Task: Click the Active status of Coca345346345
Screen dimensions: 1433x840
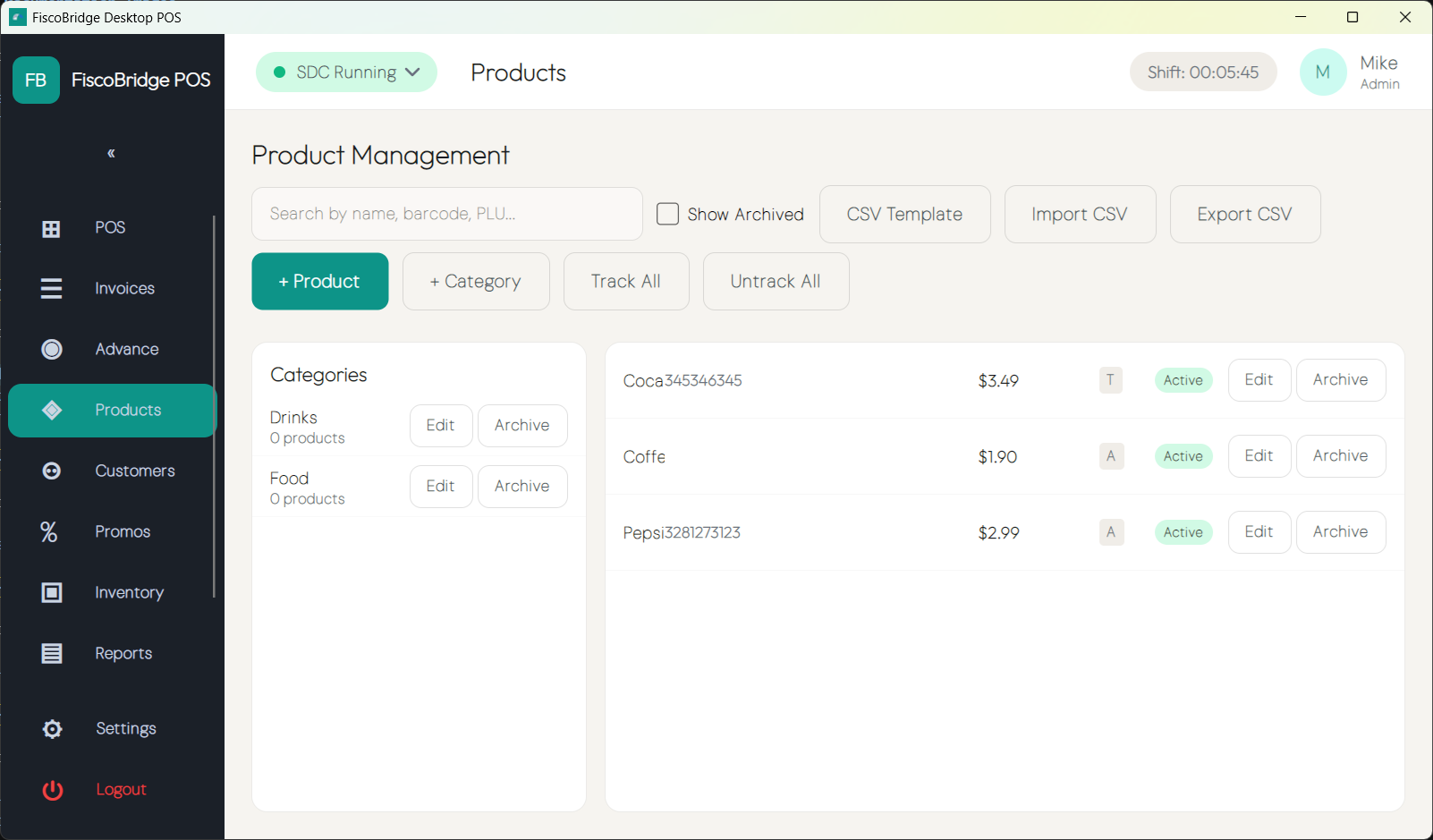Action: 1183,380
